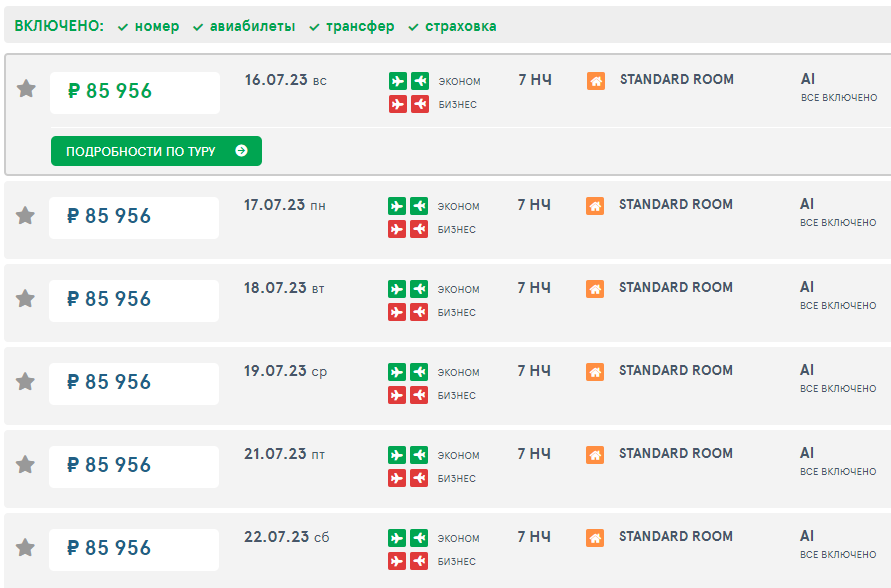Click 'ВСЕ ВКЛЮЧЕНО' meal plan on 18.07.23 row

(838, 306)
